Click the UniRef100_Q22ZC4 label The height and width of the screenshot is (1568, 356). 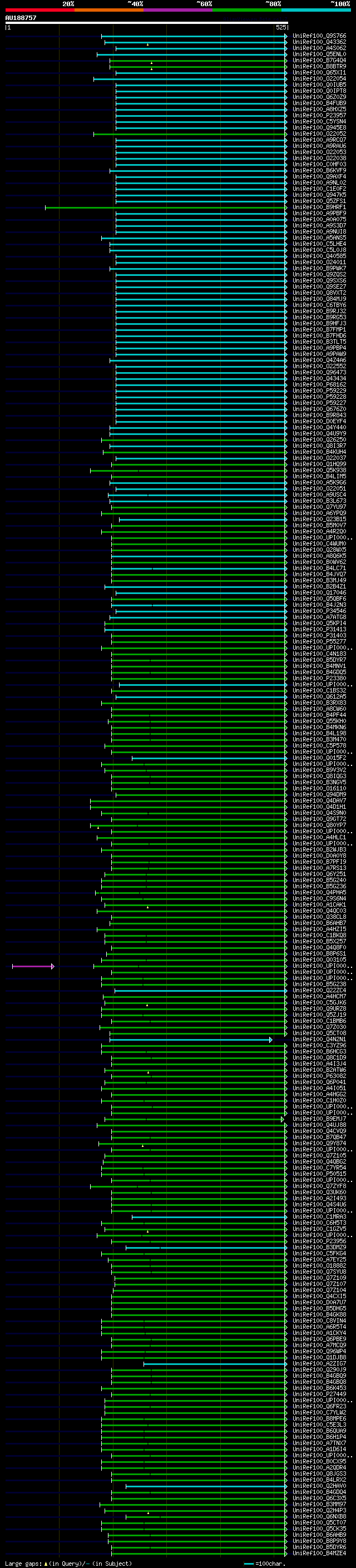point(319,991)
